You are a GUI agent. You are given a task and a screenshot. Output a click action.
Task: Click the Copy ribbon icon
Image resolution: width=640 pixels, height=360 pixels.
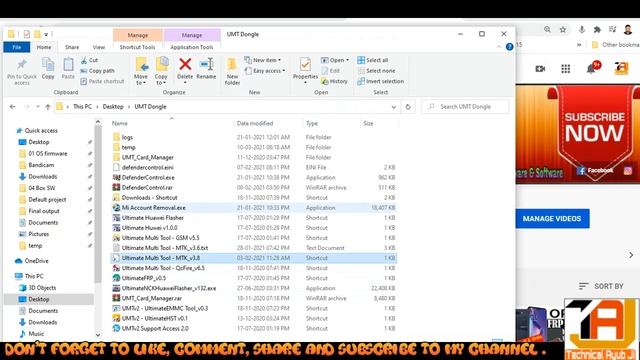(48, 64)
